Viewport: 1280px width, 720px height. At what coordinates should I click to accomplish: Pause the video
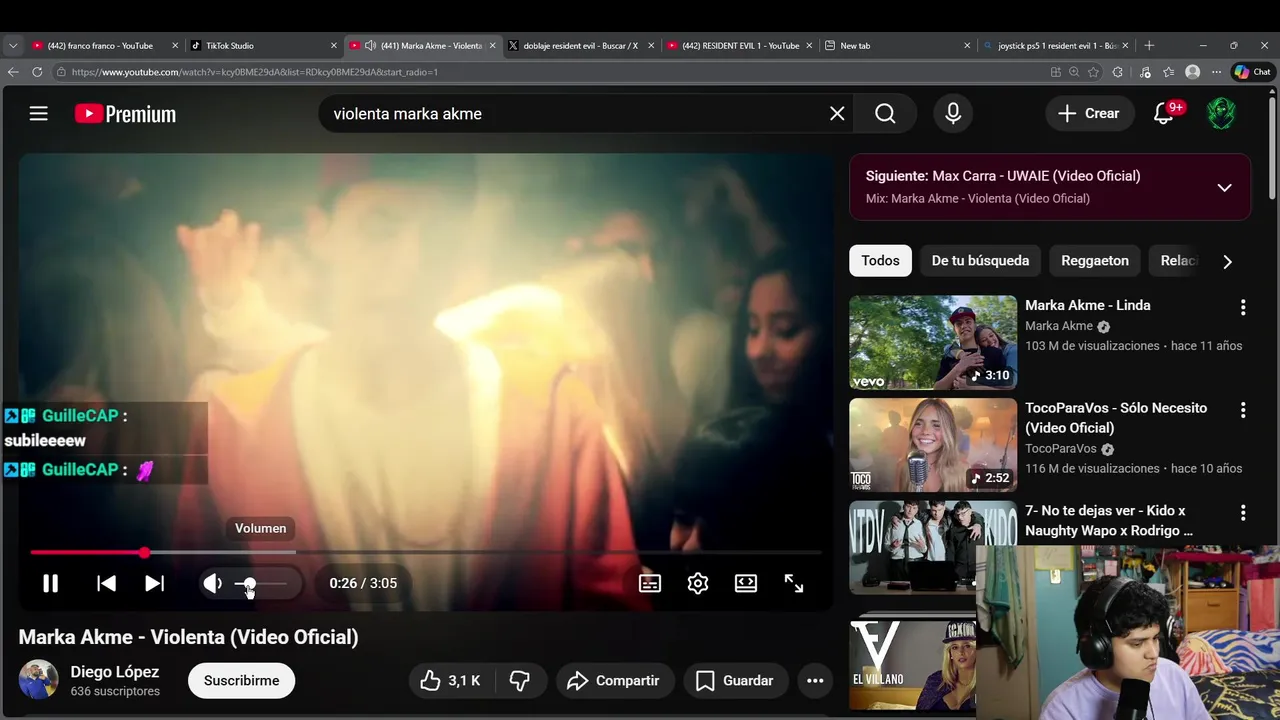click(50, 583)
